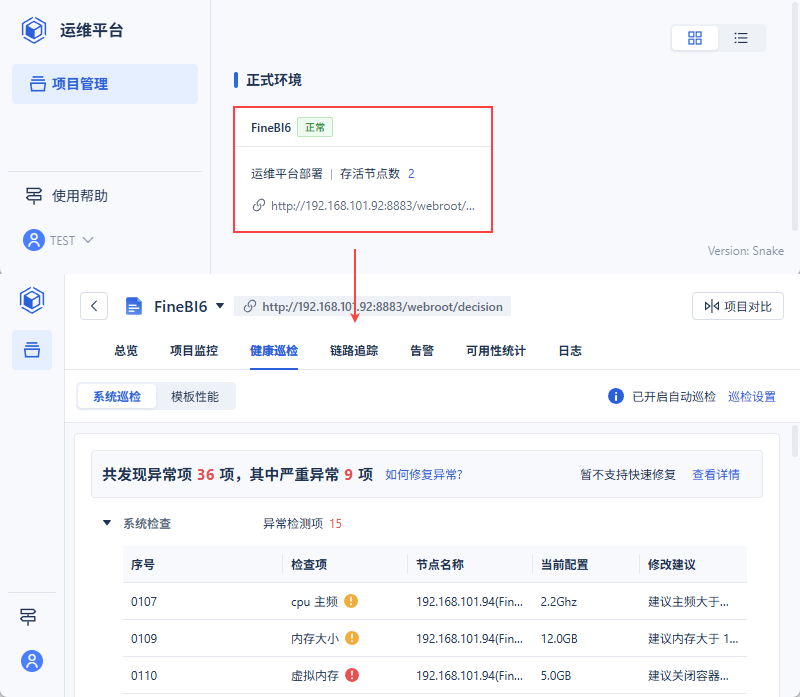
Task: Click the info icon beside 已开启自动巡检
Action: click(x=616, y=396)
